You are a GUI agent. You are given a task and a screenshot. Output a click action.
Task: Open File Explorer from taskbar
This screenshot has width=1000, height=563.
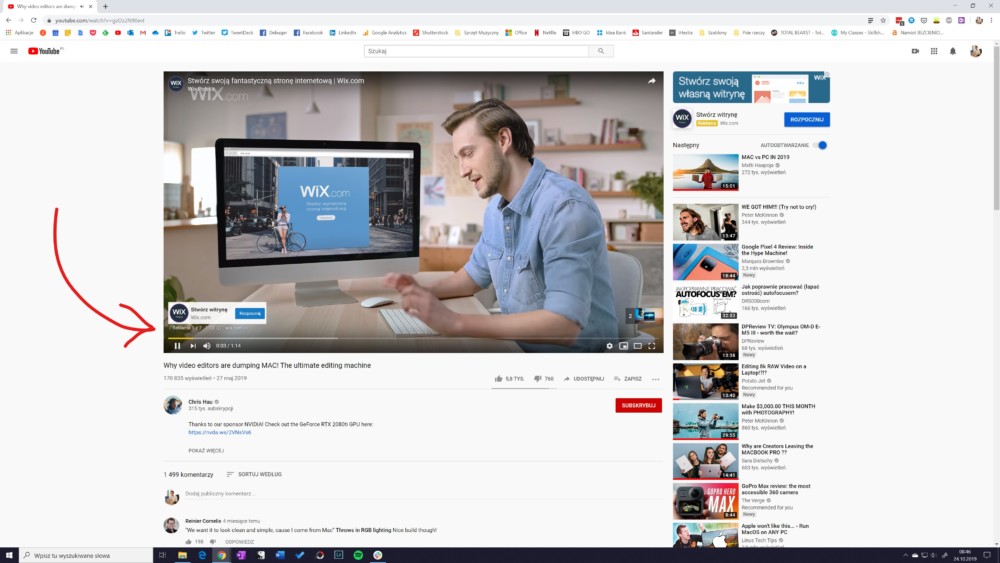pyautogui.click(x=182, y=555)
